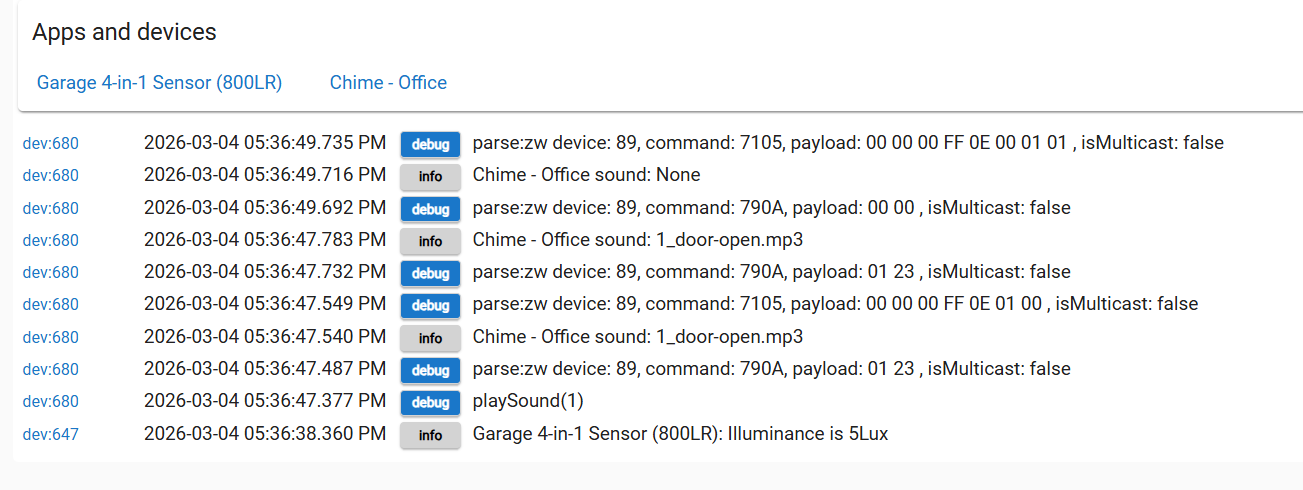Open dev:647 link for Illuminance entry
Image resolution: width=1303 pixels, height=490 pixels.
point(50,435)
